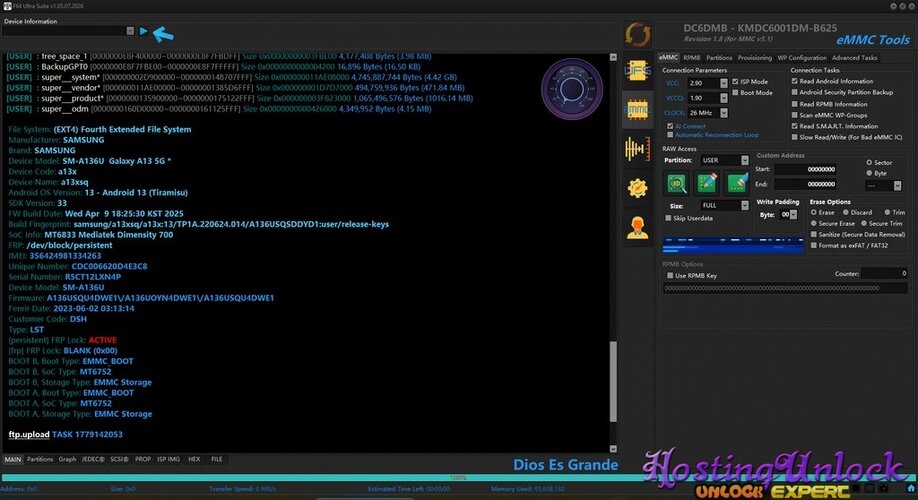Screen dimensions: 918x500
Task: Select the Secure Trim radio option
Action: tap(864, 224)
